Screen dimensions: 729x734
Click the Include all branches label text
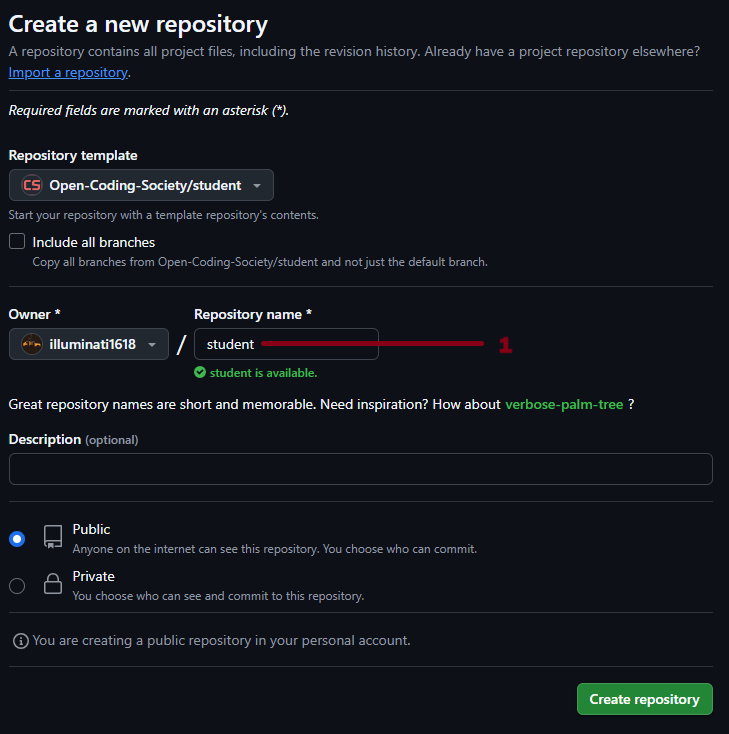94,242
